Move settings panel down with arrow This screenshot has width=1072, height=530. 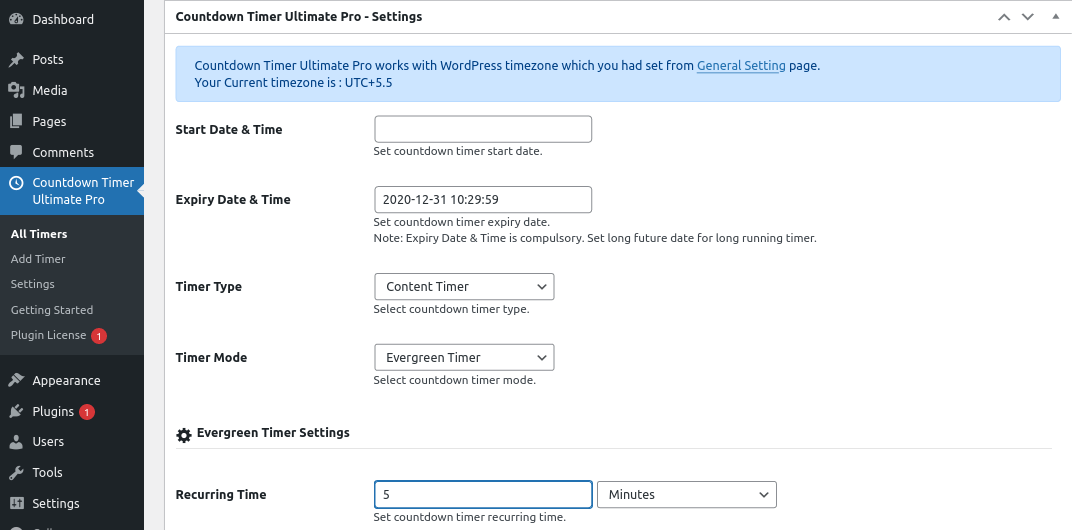pyautogui.click(x=1028, y=17)
